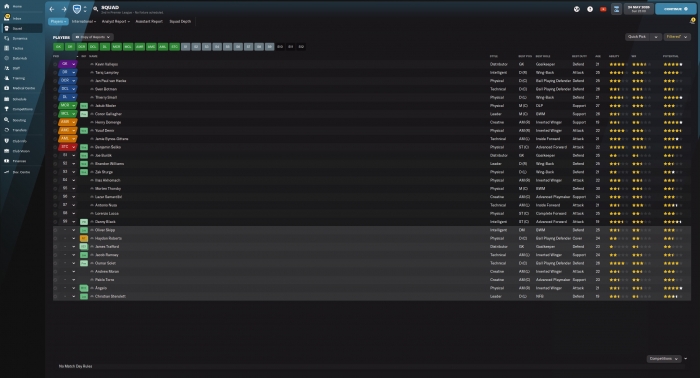Click the Continue button

pos(675,9)
